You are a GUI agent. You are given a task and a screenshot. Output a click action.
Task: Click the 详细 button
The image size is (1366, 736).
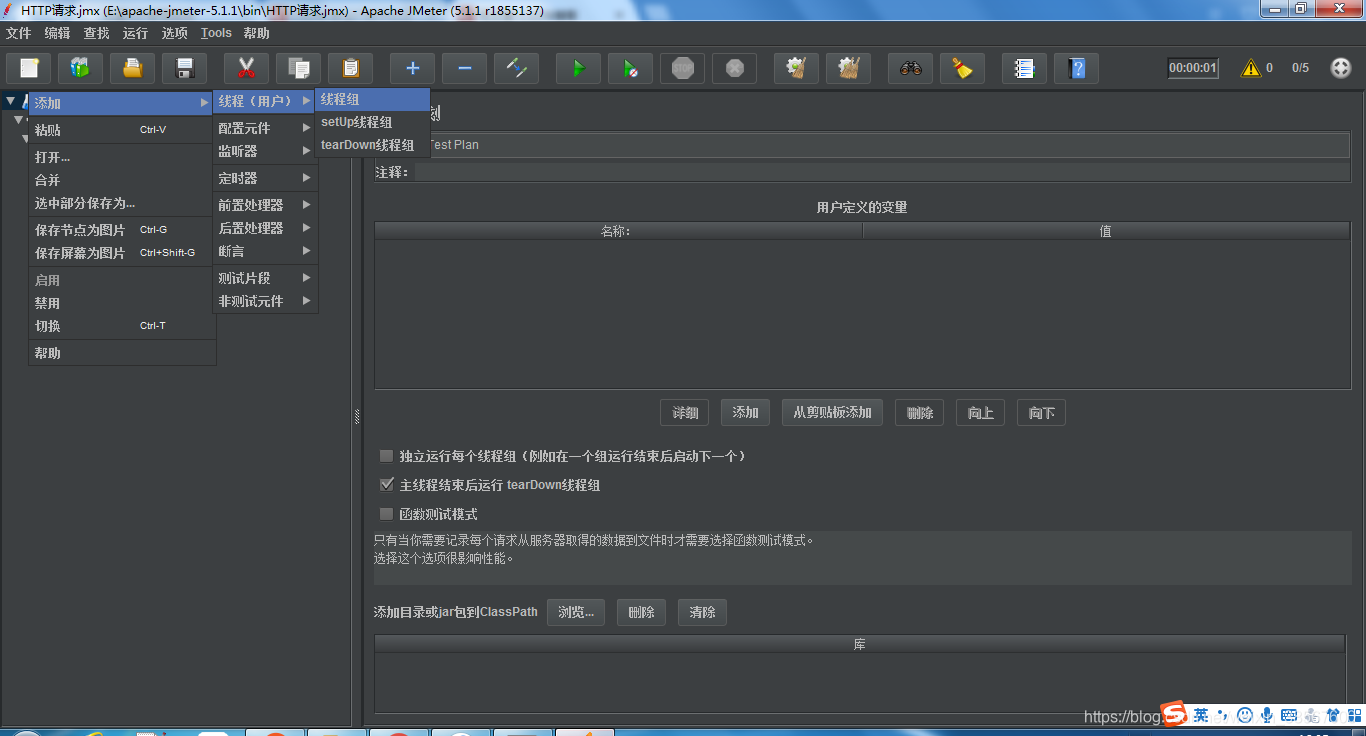[x=685, y=413]
